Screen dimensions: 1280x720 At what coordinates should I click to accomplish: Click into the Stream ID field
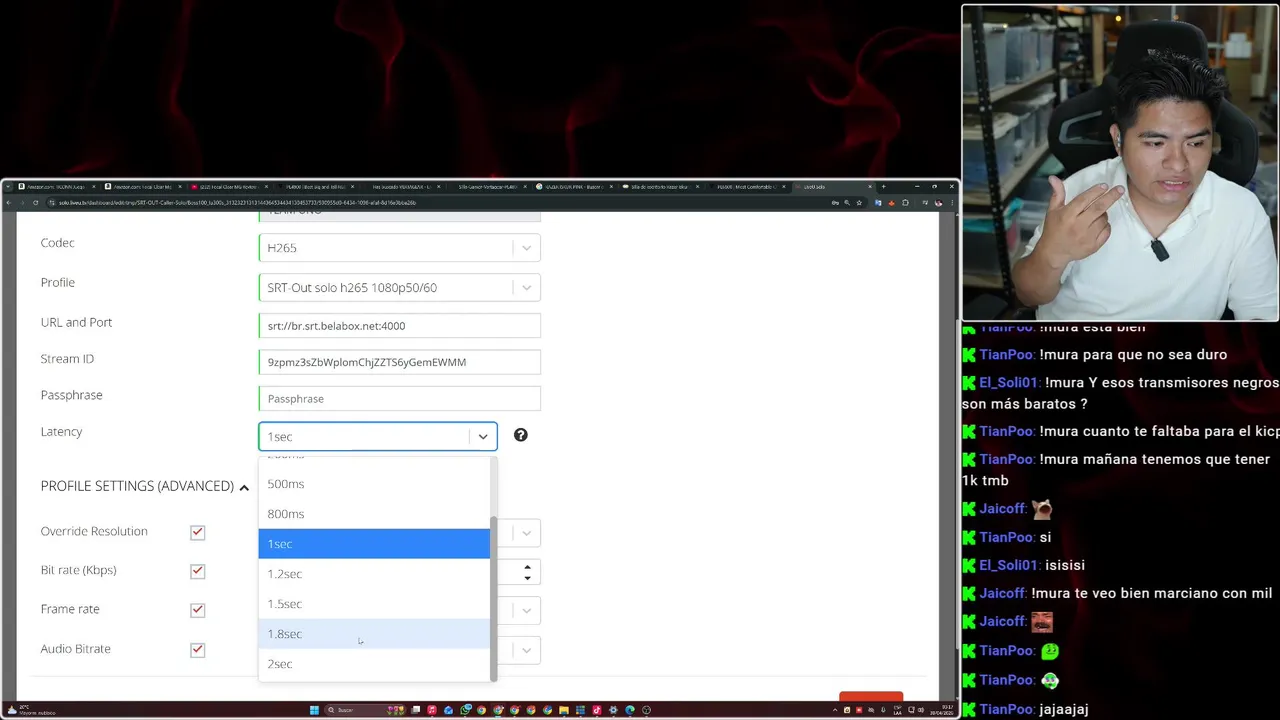click(399, 362)
